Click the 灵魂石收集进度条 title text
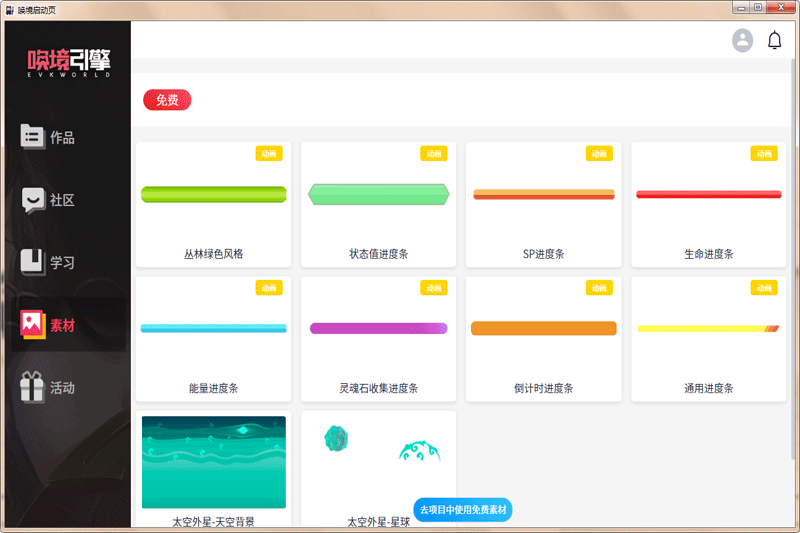Screen dimensions: 800x533 click(x=379, y=388)
